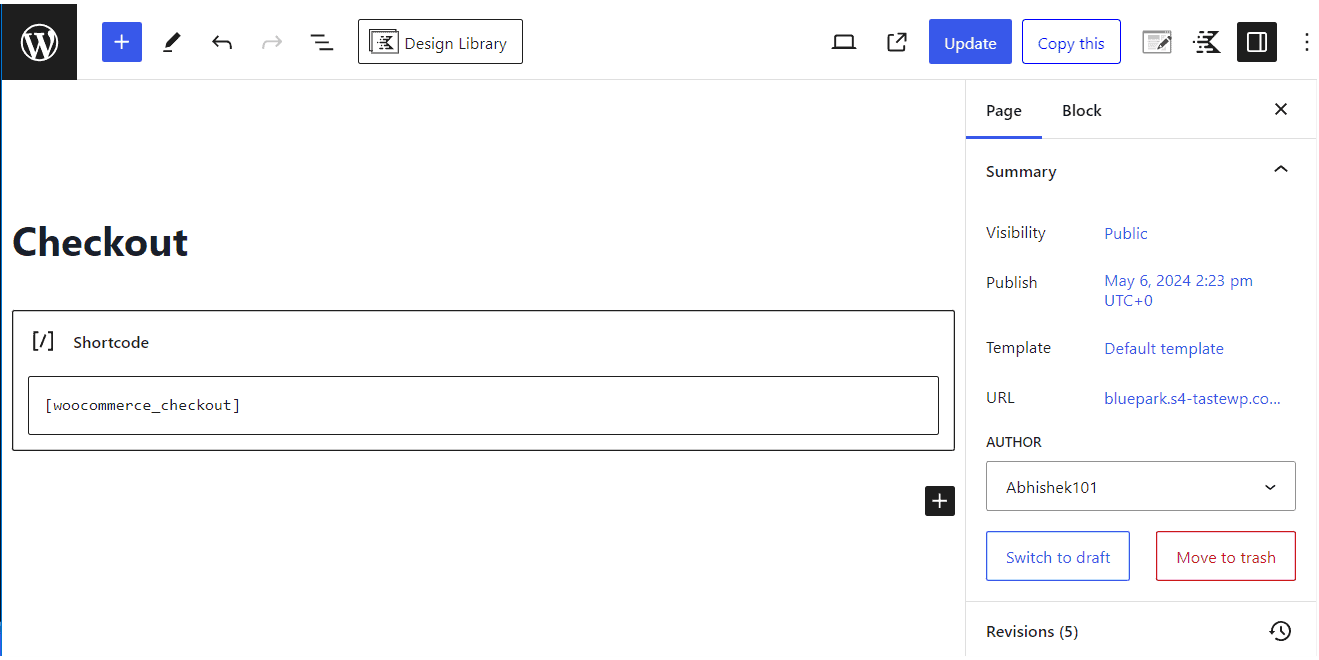Click inside the woocommerce_checkout shortcode field
Viewport: 1319px width, 660px height.
[x=484, y=405]
